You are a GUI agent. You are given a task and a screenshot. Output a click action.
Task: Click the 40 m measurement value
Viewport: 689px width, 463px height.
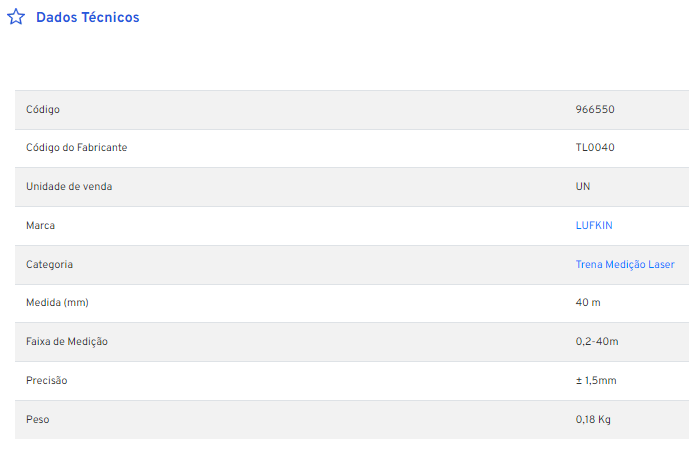[588, 303]
